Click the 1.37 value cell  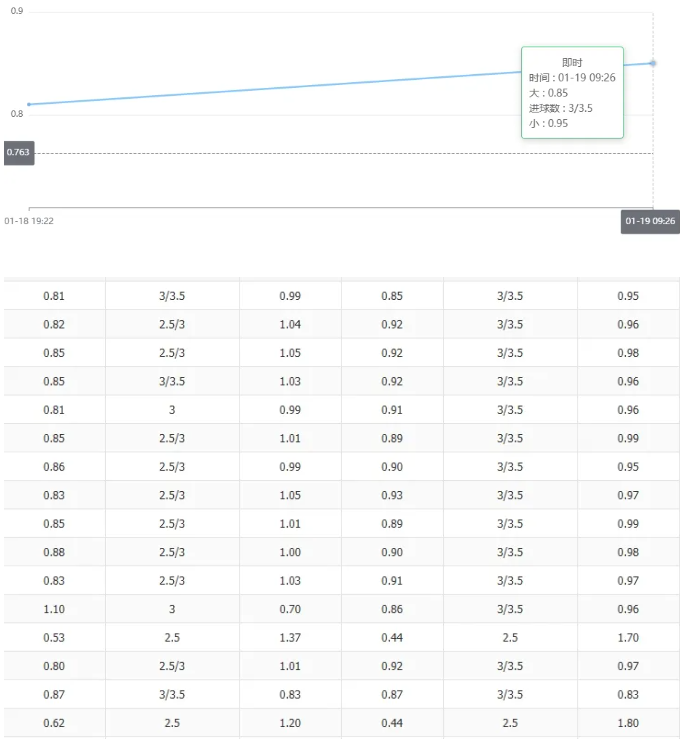click(290, 637)
